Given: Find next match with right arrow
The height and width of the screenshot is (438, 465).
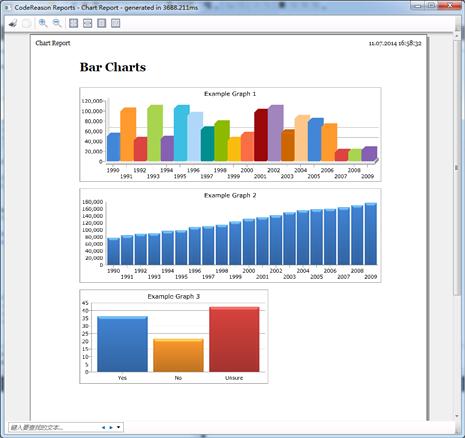Looking at the screenshot, I should click(111, 427).
